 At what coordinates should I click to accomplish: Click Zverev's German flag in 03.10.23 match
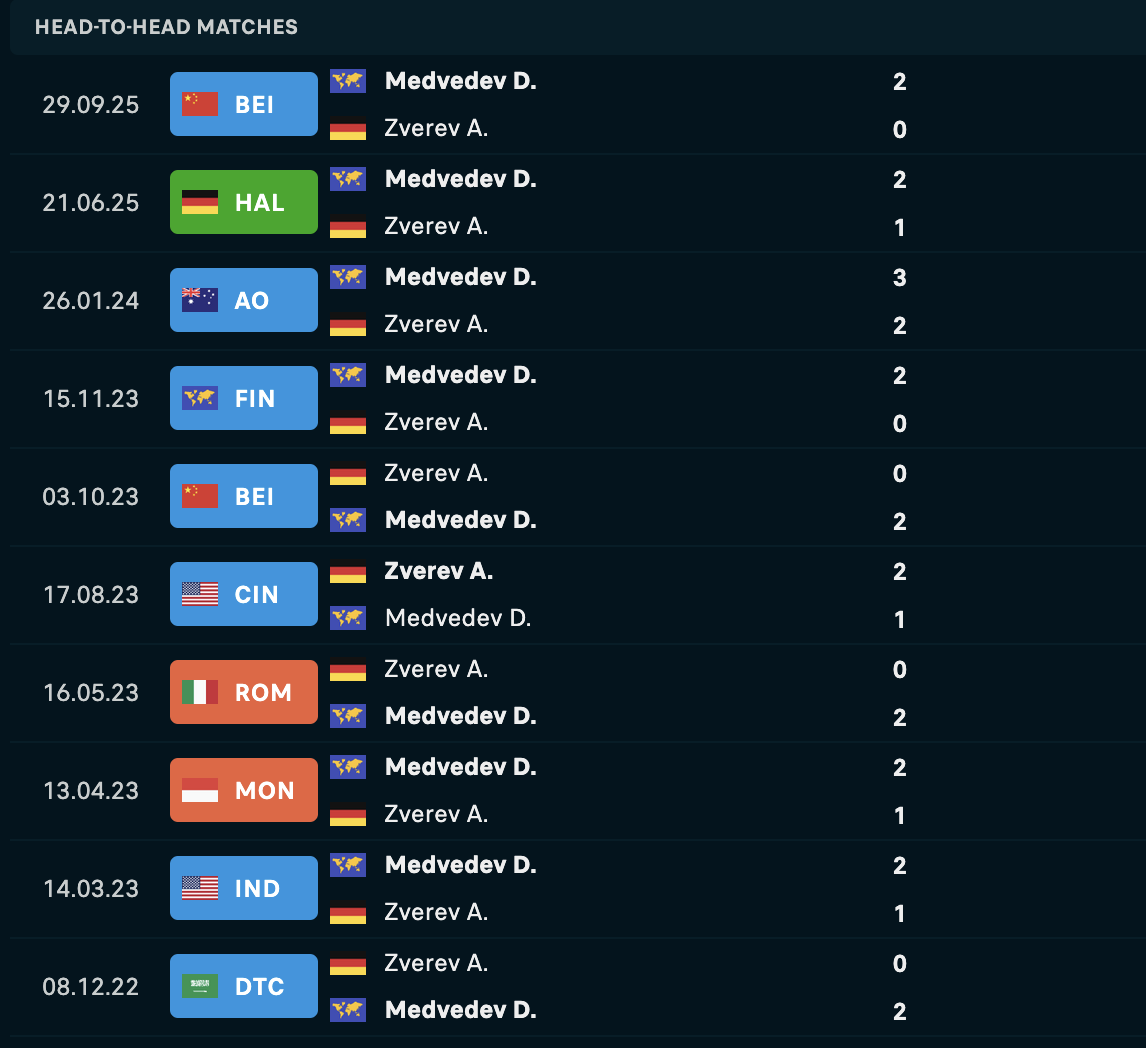tap(348, 473)
